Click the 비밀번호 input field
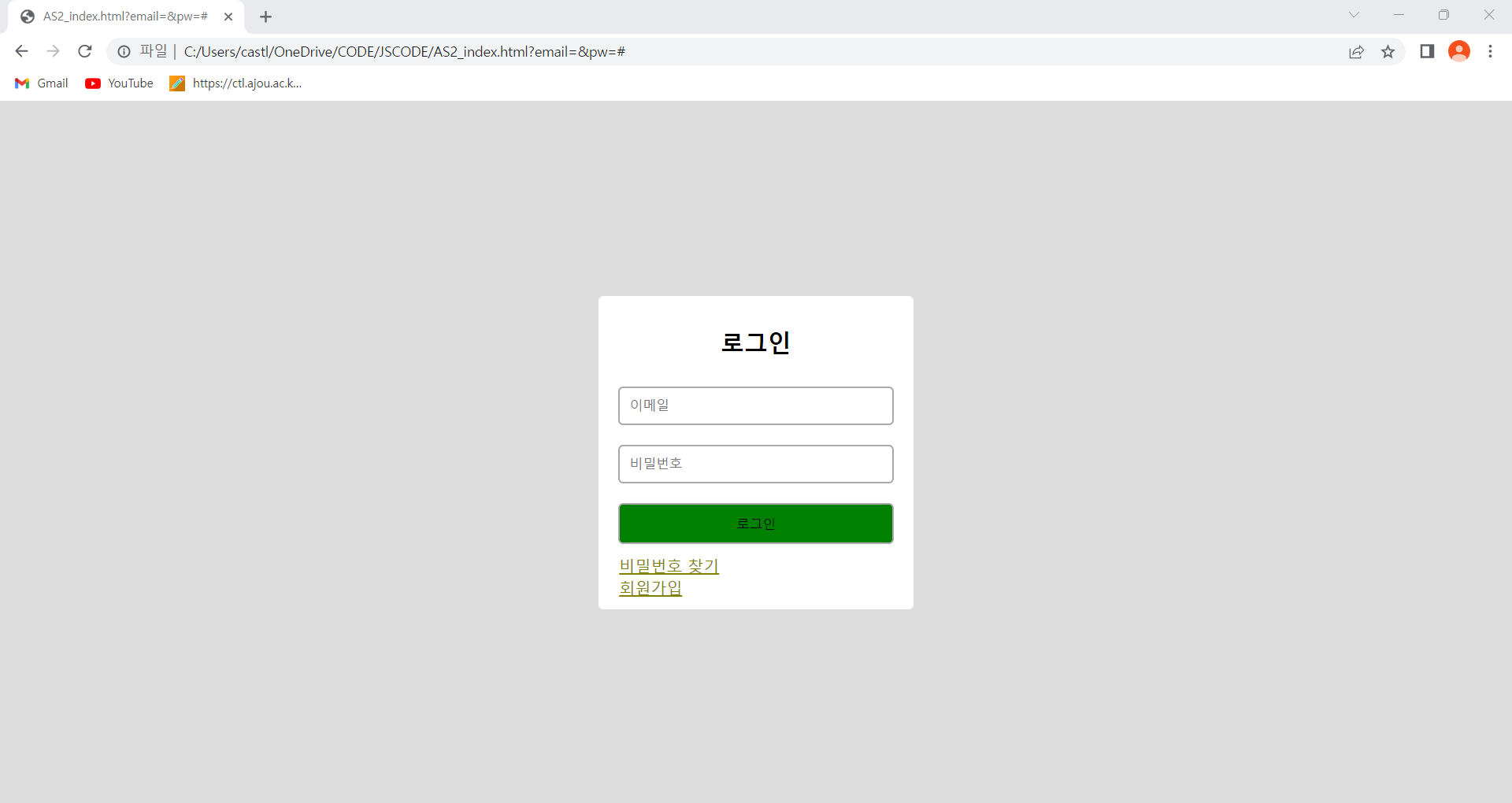Image resolution: width=1512 pixels, height=803 pixels. click(x=755, y=464)
